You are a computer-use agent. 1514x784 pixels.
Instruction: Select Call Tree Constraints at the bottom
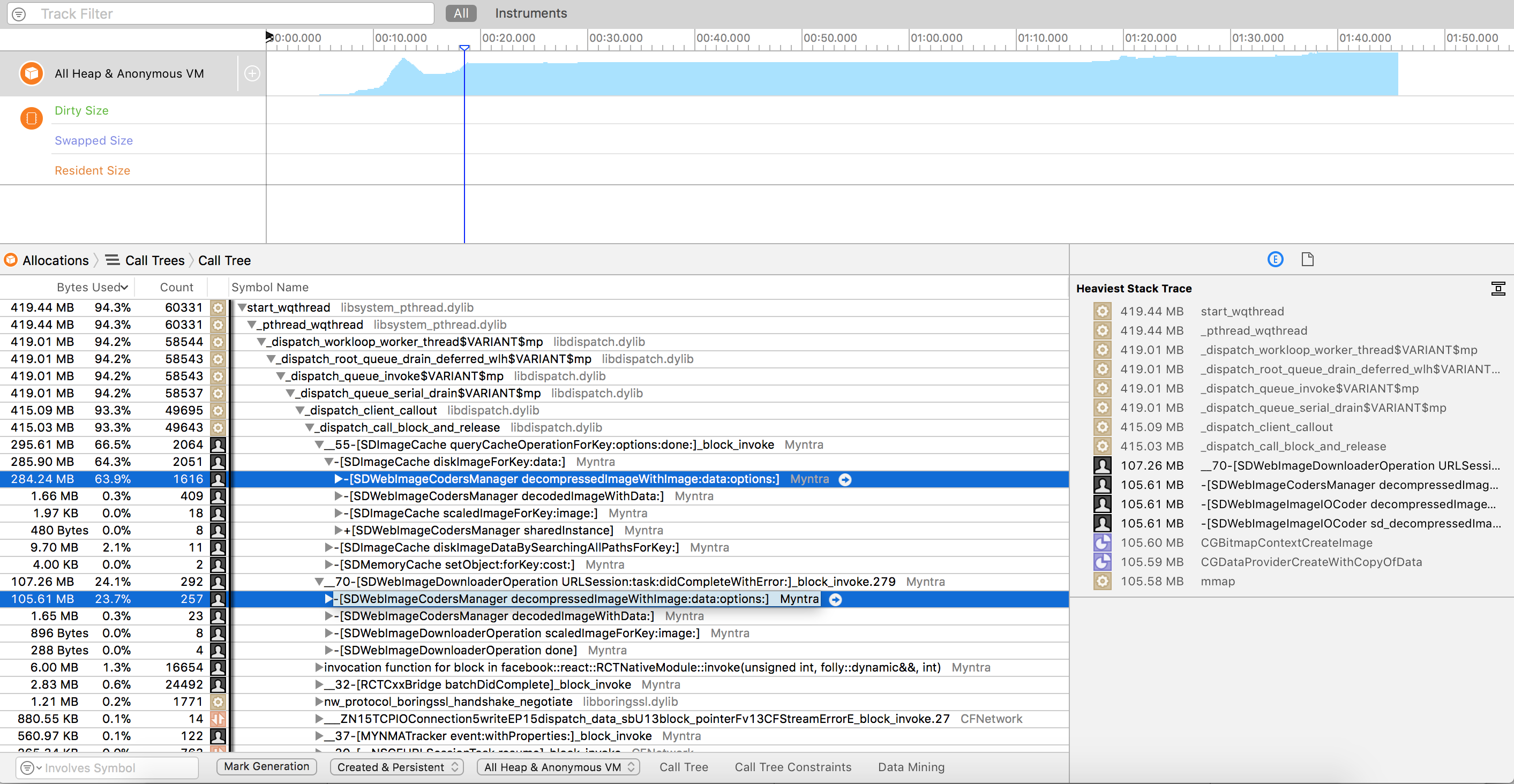(x=793, y=767)
